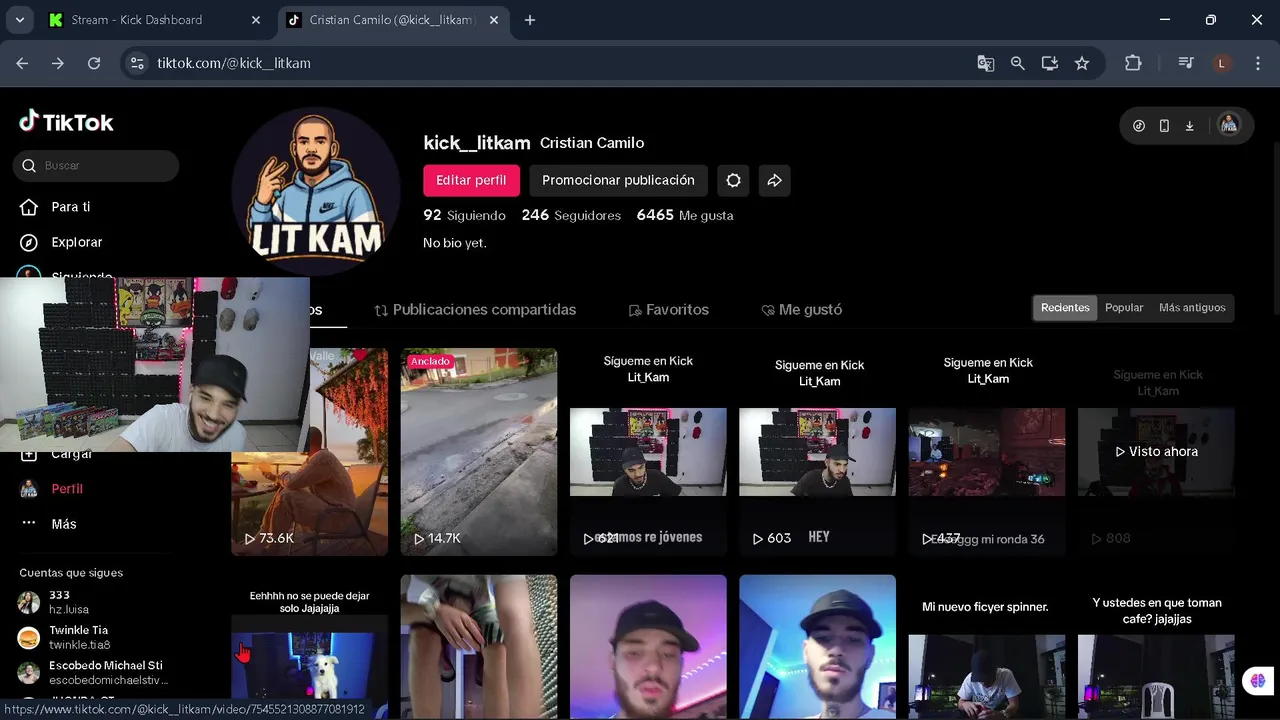View the 246 Seguidores list

[571, 215]
